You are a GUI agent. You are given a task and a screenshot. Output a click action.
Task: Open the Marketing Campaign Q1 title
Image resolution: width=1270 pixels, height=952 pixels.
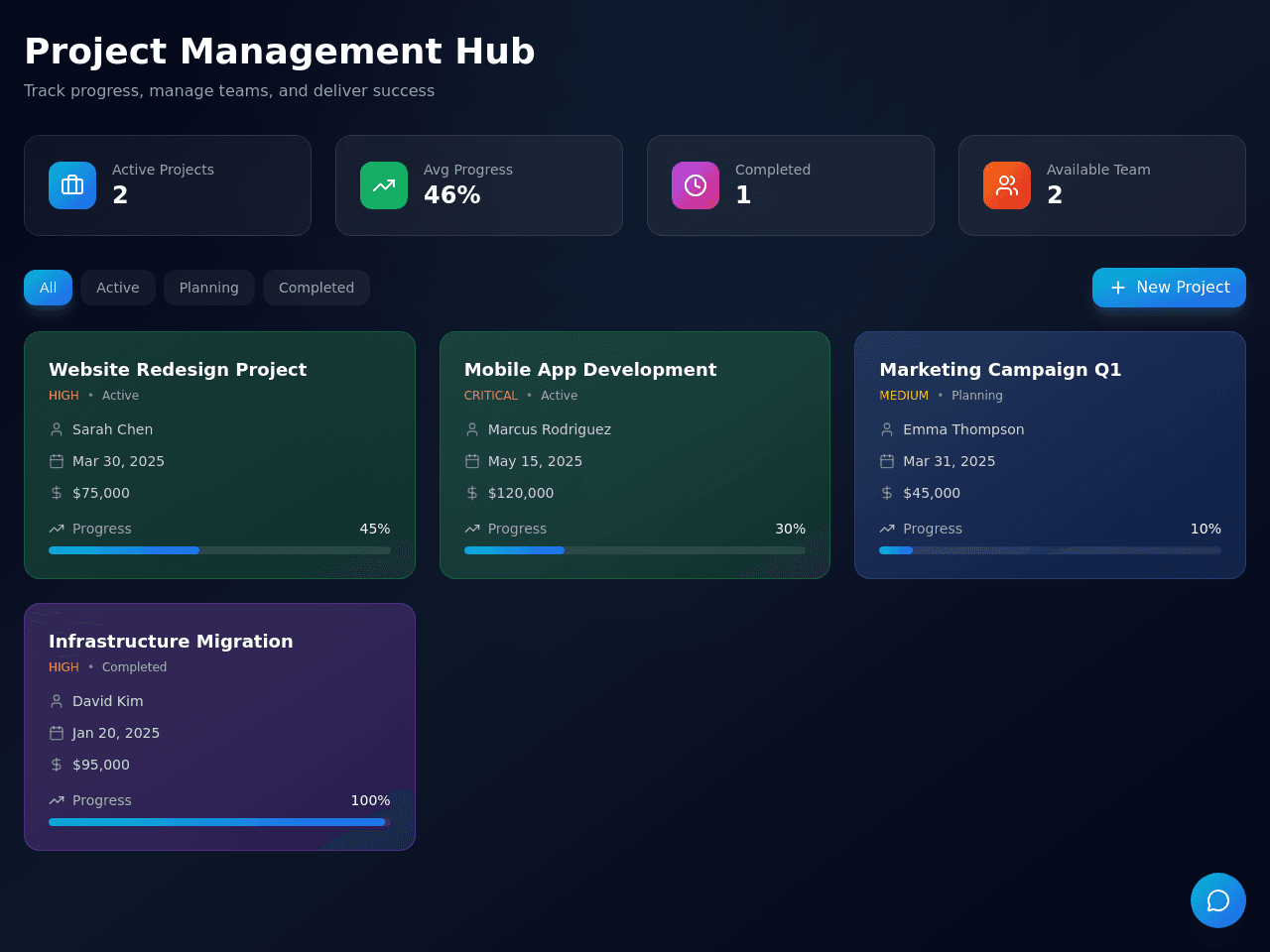tap(1000, 370)
